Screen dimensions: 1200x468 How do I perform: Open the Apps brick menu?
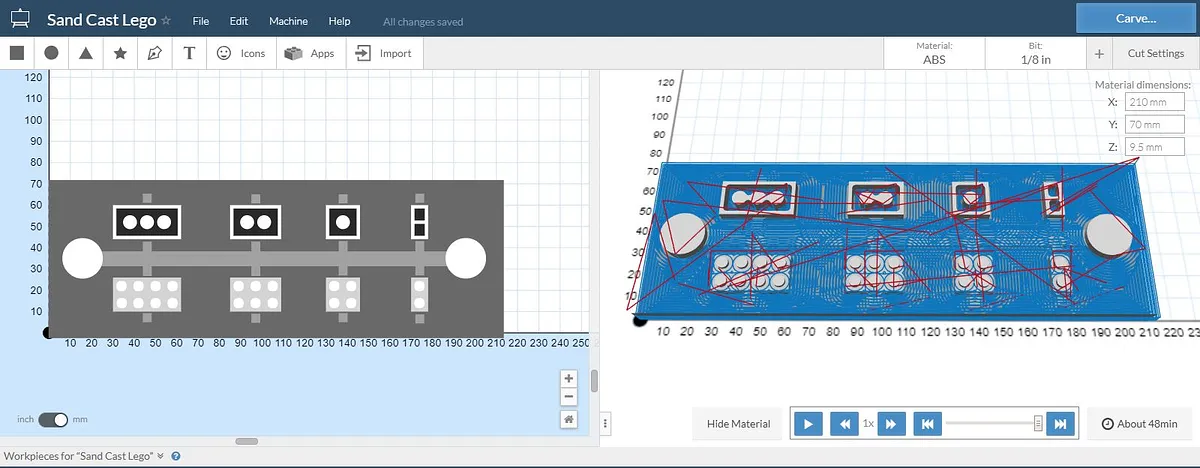point(309,53)
